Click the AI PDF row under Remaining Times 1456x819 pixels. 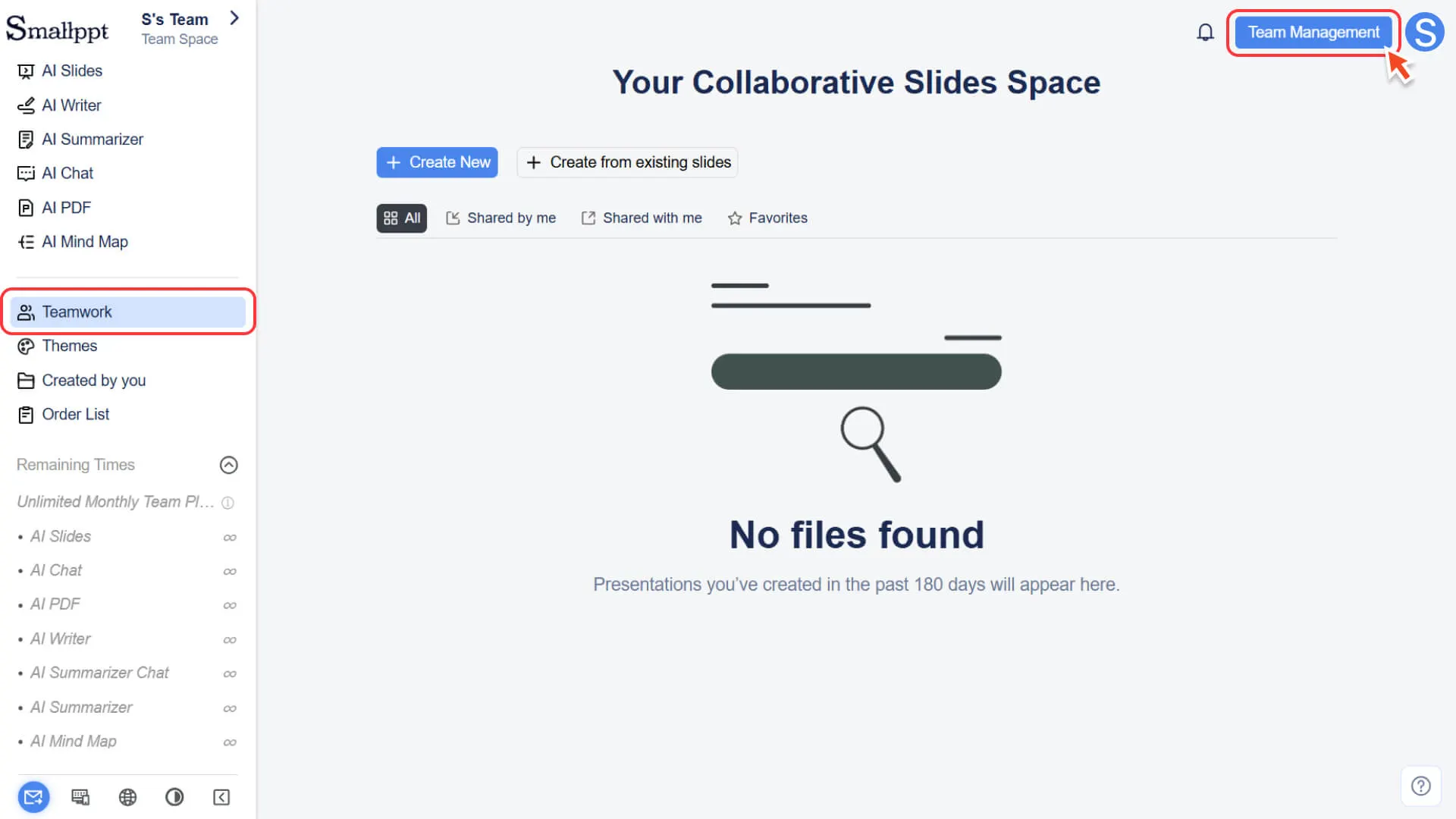coord(127,604)
